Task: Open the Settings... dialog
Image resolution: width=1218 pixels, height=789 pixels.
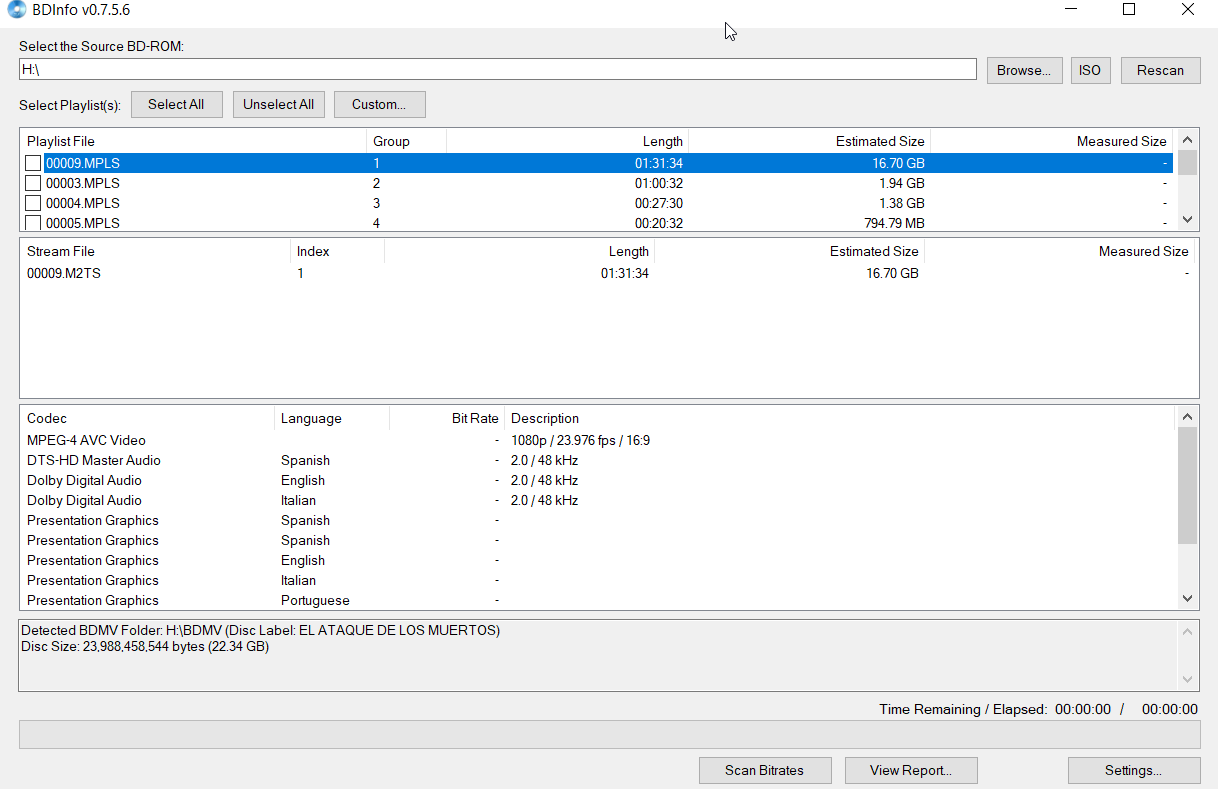Action: pyautogui.click(x=1134, y=770)
